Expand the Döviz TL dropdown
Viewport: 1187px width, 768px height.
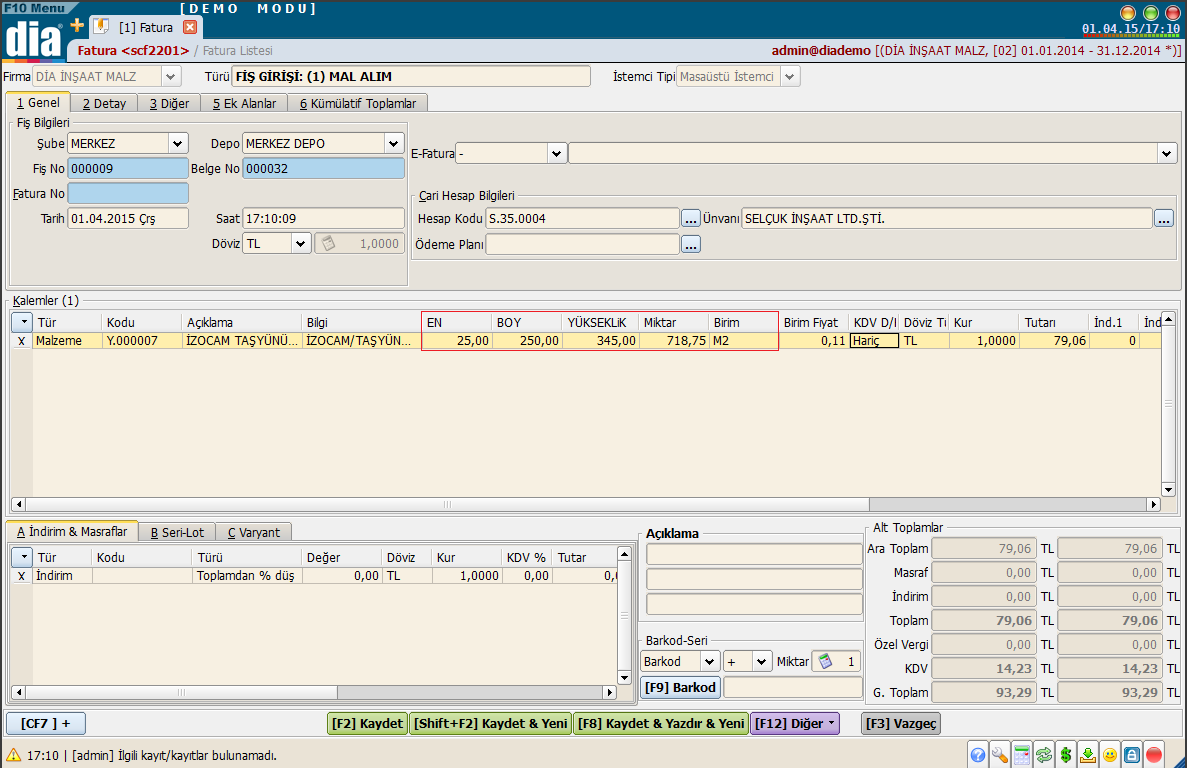pyautogui.click(x=301, y=244)
